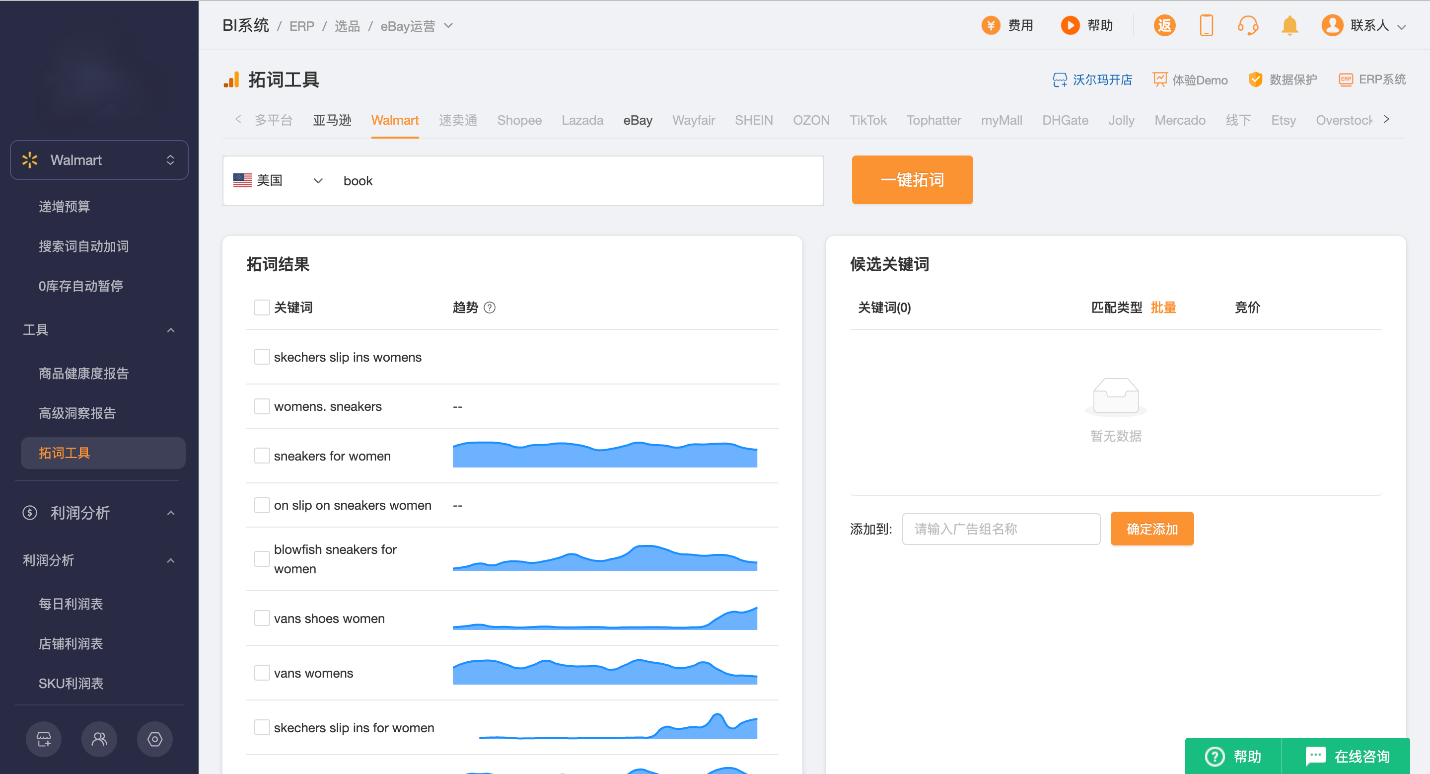Click the 请输入广告组名称 input field
The image size is (1430, 774).
[x=1000, y=528]
